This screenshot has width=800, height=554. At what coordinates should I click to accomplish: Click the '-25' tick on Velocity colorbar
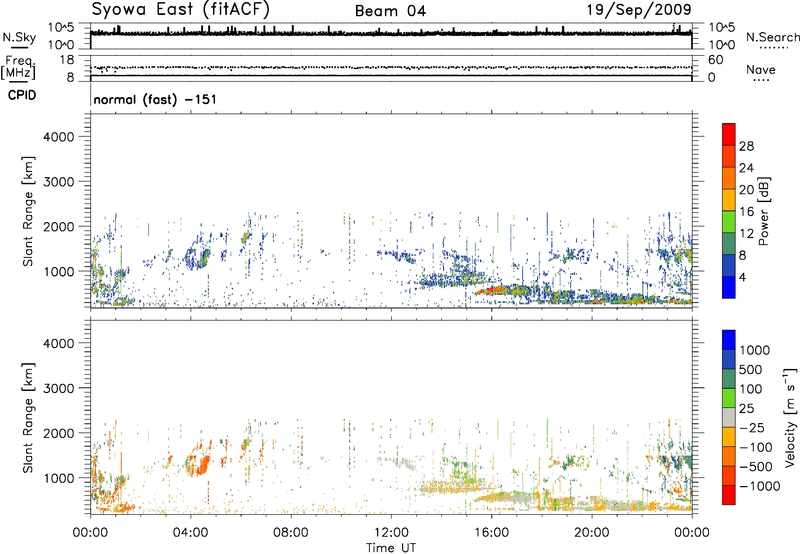[753, 428]
